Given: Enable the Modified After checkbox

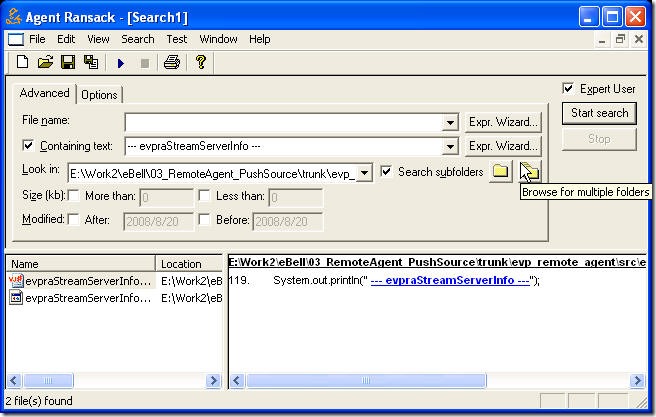Looking at the screenshot, I should (x=74, y=220).
